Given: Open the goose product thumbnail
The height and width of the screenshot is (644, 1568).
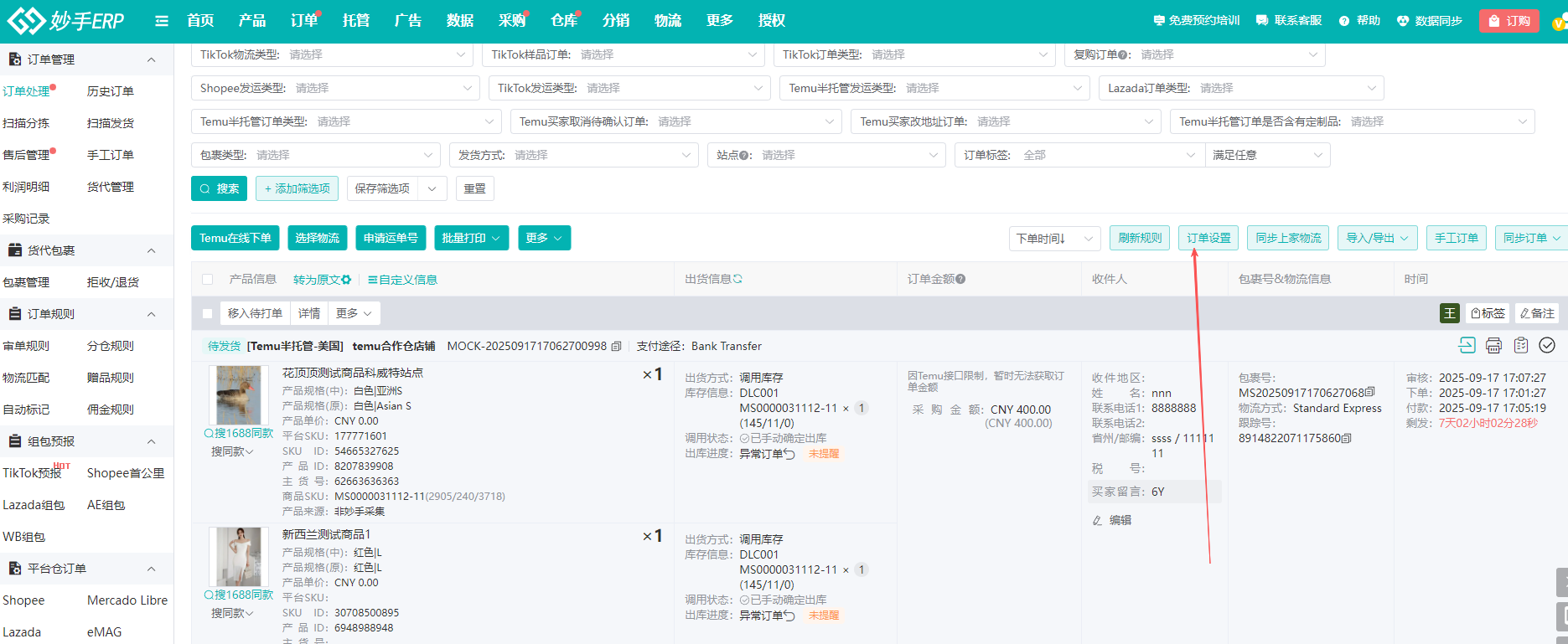Looking at the screenshot, I should click(x=239, y=394).
